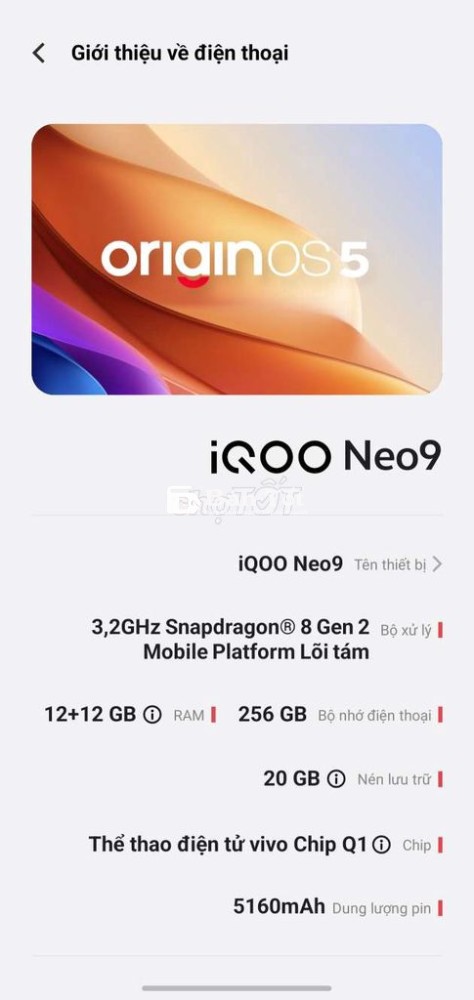
Task: Tap the RAM label
Action: (189, 716)
